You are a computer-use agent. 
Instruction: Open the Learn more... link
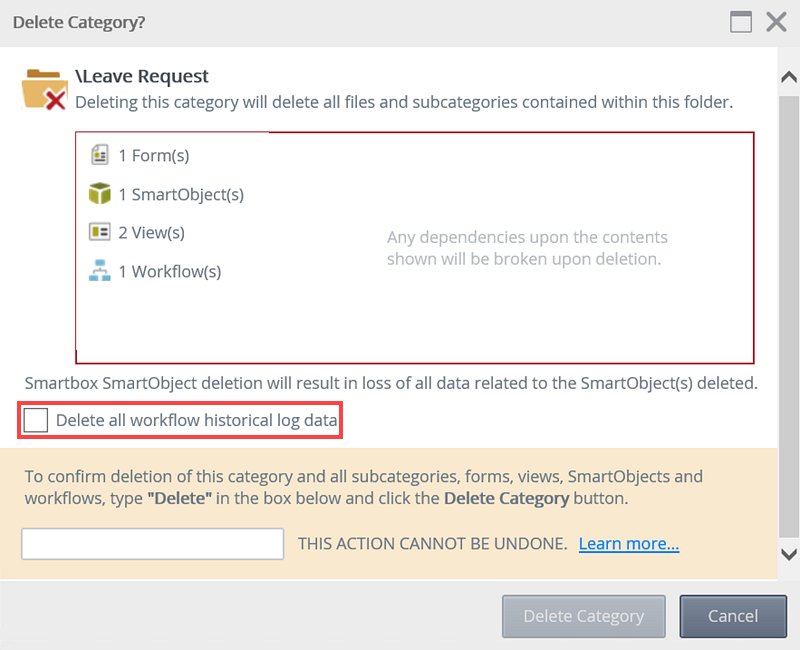click(629, 544)
